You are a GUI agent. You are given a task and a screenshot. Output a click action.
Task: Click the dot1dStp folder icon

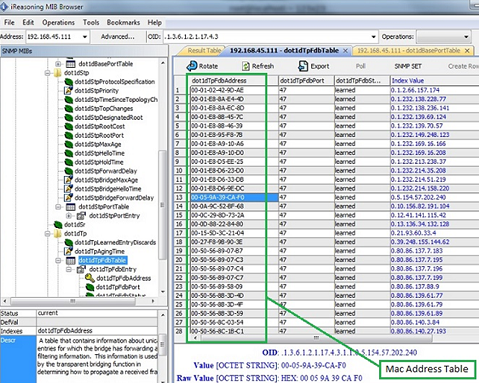(58, 73)
